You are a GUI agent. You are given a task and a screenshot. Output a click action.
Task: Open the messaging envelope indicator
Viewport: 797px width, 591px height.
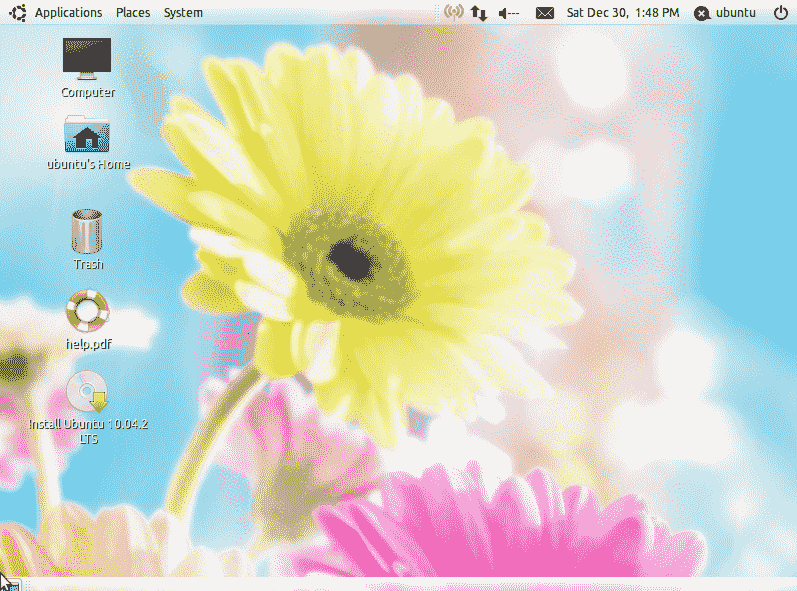pos(544,13)
